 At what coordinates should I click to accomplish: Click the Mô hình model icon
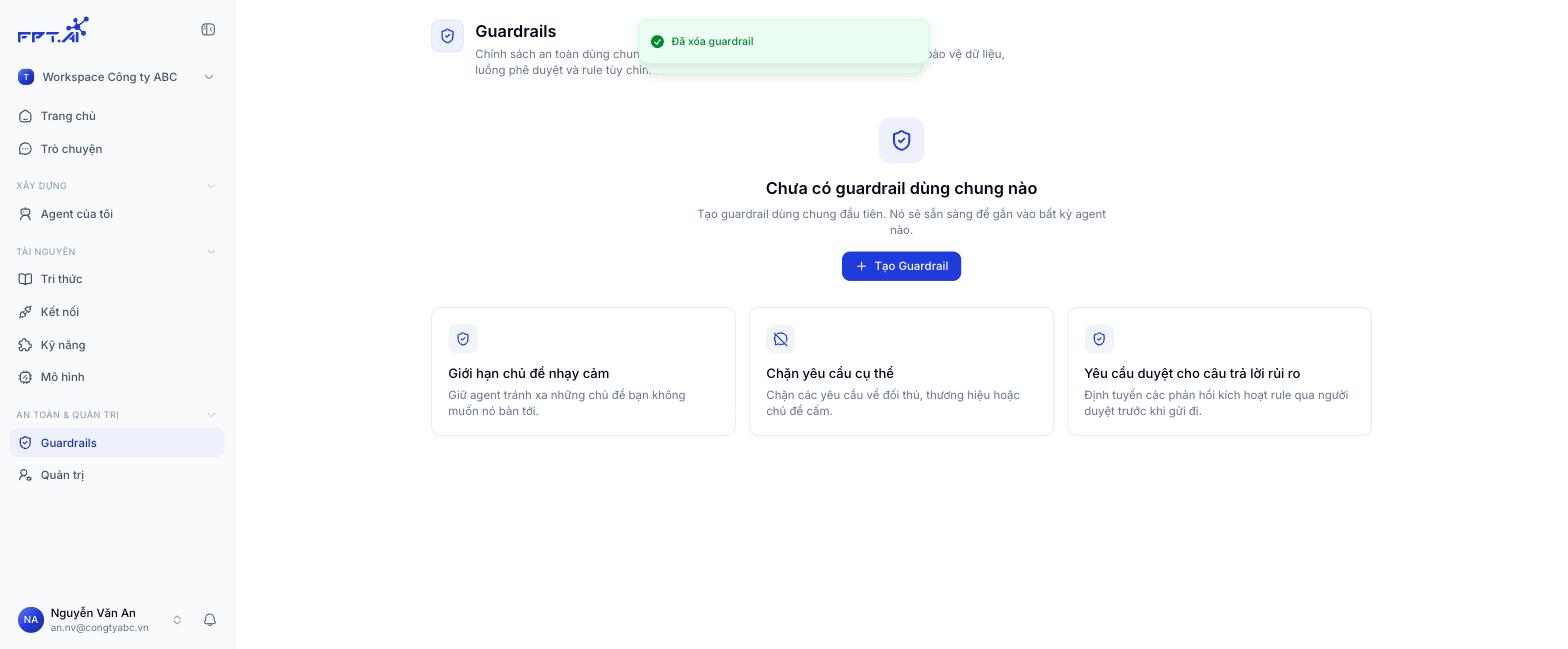pos(26,377)
